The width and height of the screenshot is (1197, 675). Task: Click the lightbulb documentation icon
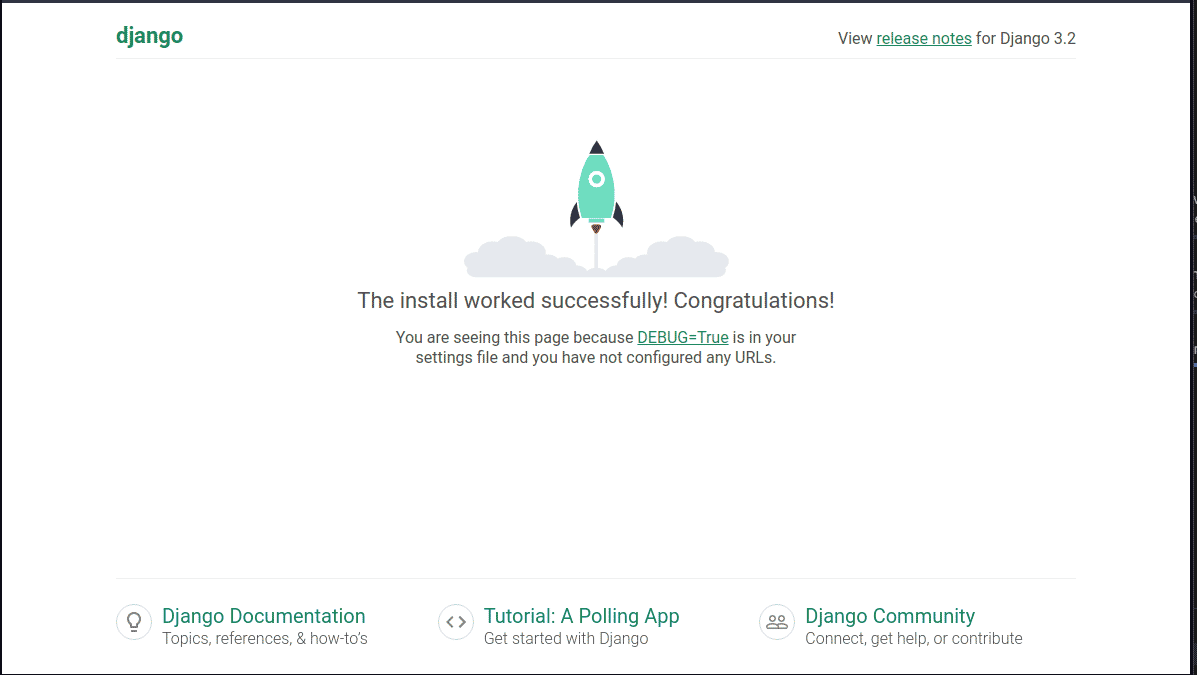(x=134, y=622)
